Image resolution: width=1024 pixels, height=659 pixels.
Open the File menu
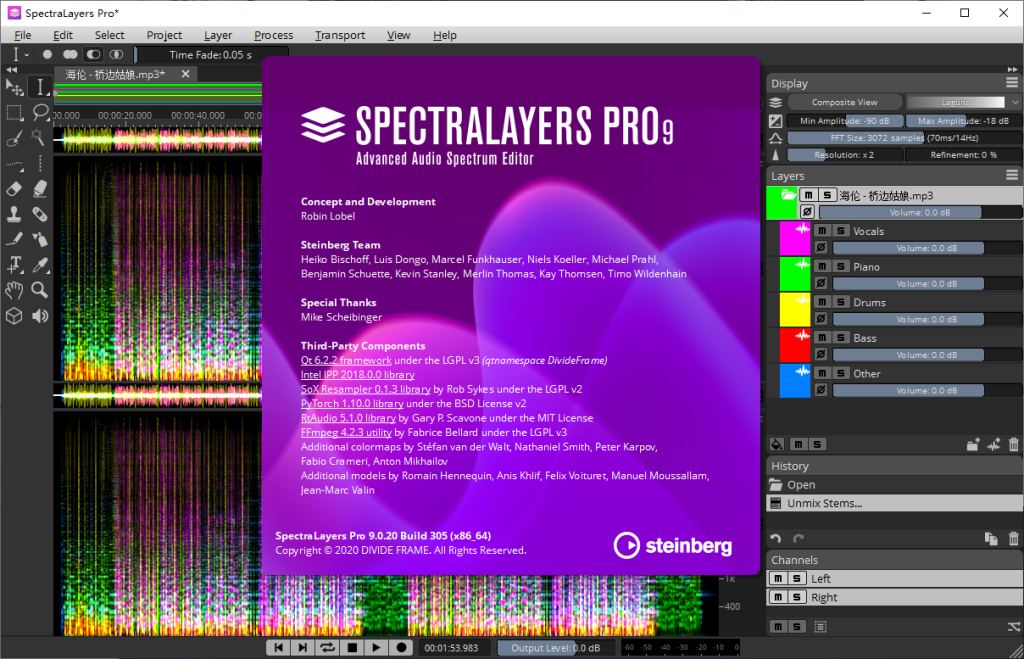tap(23, 35)
